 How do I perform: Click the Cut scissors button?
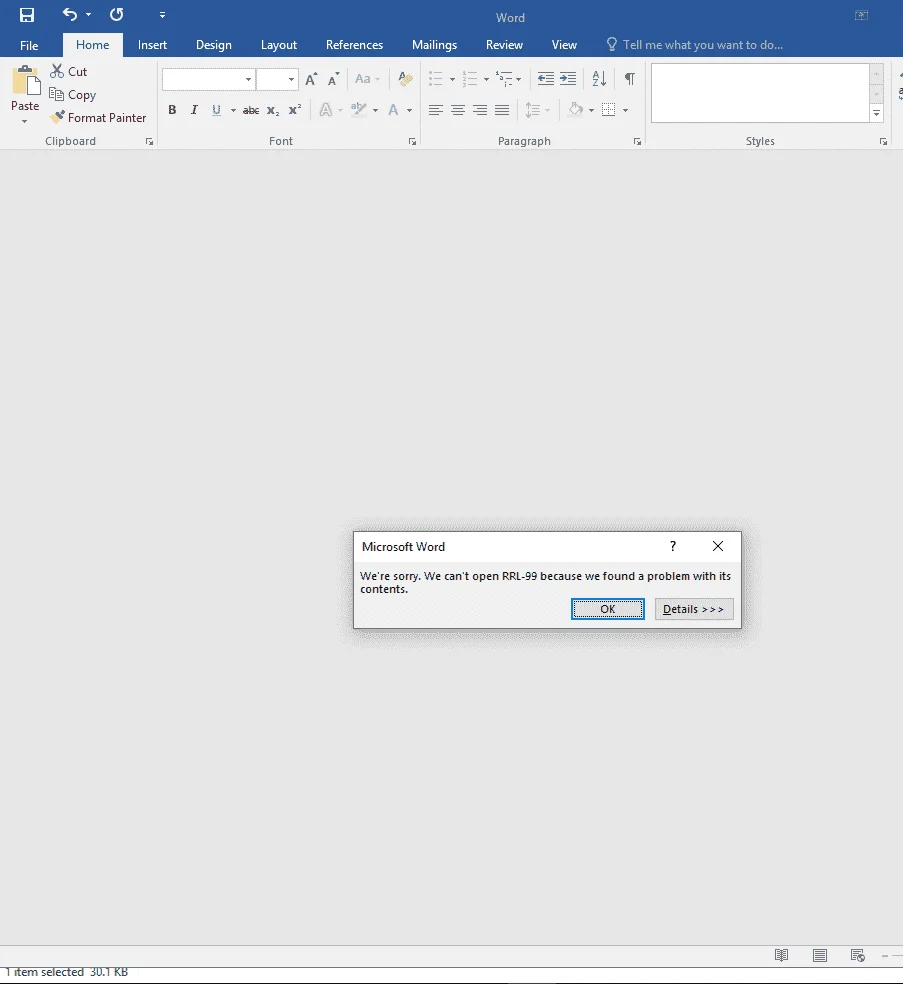coord(68,72)
